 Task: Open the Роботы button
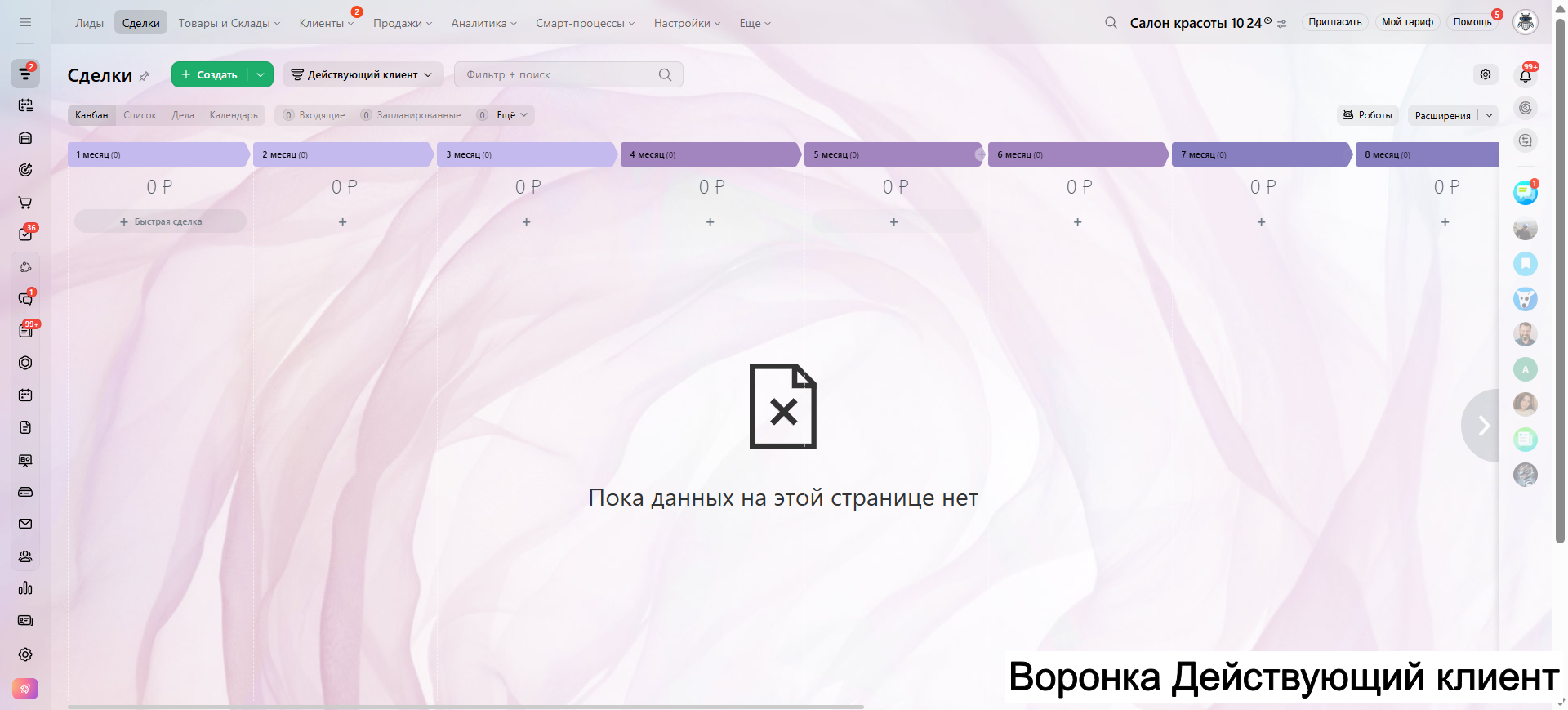coord(1368,115)
